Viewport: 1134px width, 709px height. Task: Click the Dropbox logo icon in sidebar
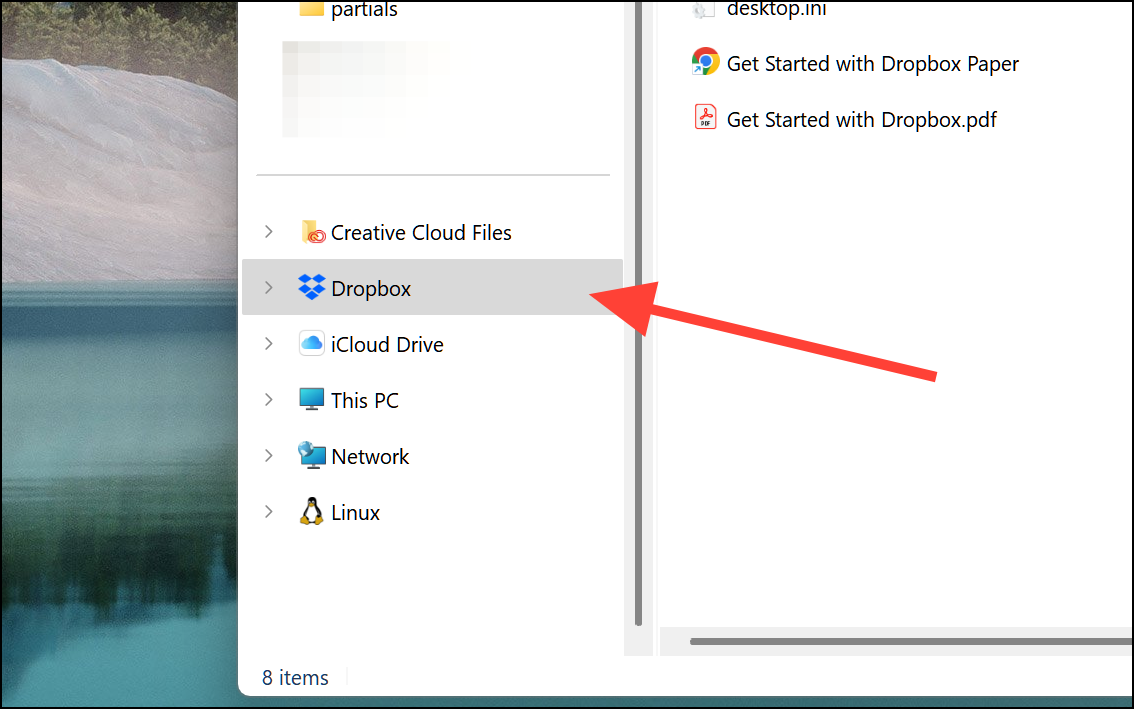(x=312, y=287)
